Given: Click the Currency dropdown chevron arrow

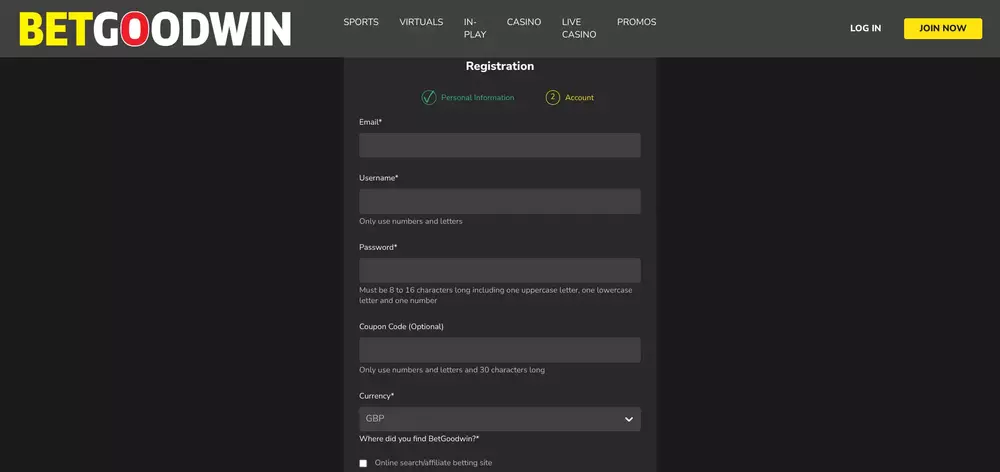Looking at the screenshot, I should (629, 419).
